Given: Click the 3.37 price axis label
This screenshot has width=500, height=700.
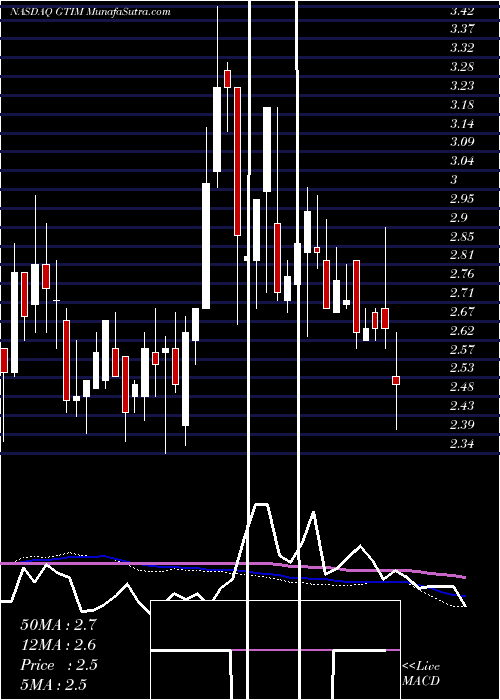Looking at the screenshot, I should [462, 29].
